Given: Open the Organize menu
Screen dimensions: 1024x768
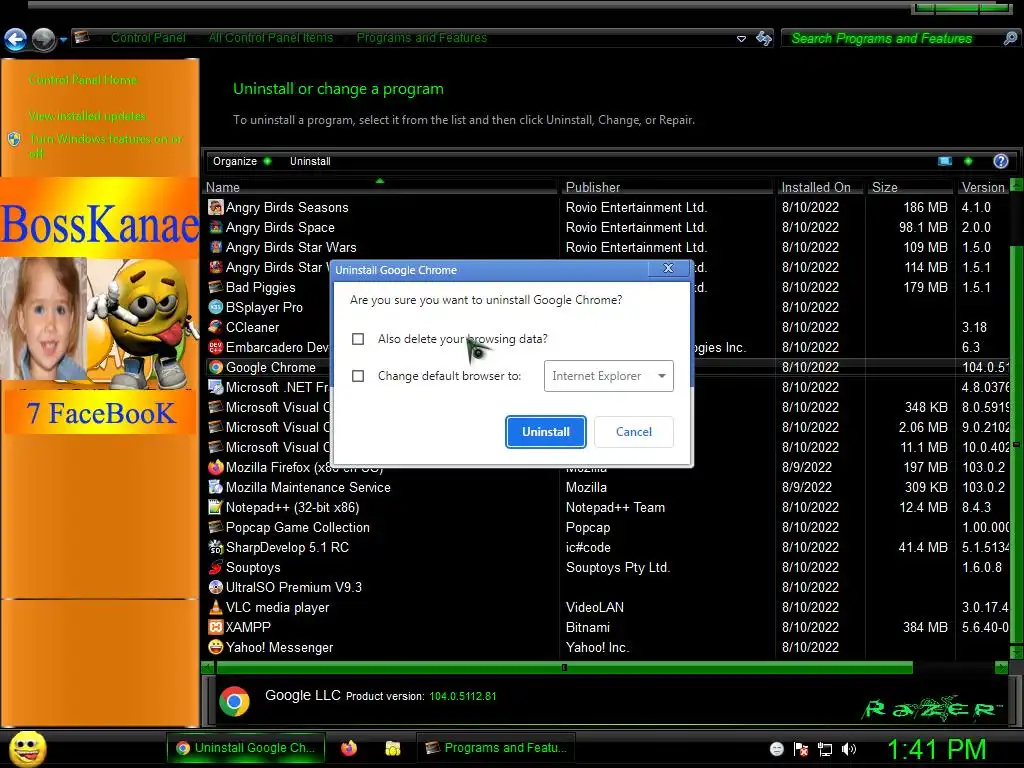Looking at the screenshot, I should coord(241,161).
